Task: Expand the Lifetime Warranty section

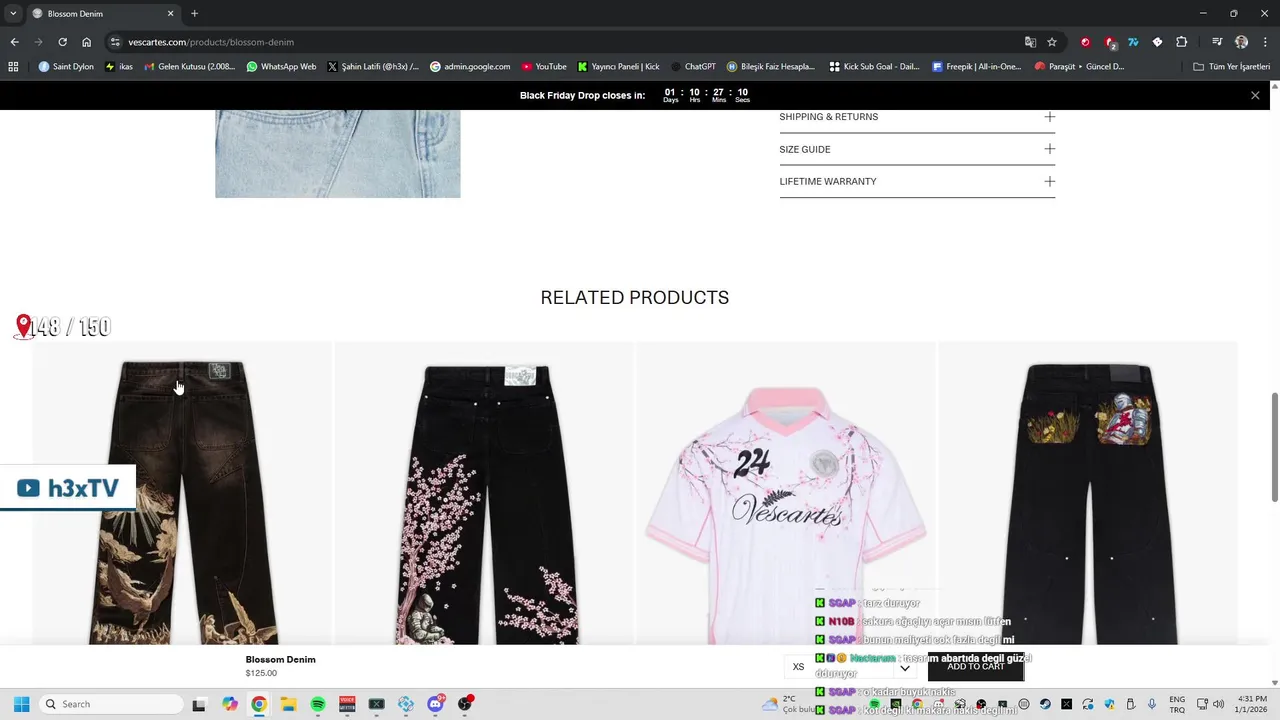Action: coord(917,181)
